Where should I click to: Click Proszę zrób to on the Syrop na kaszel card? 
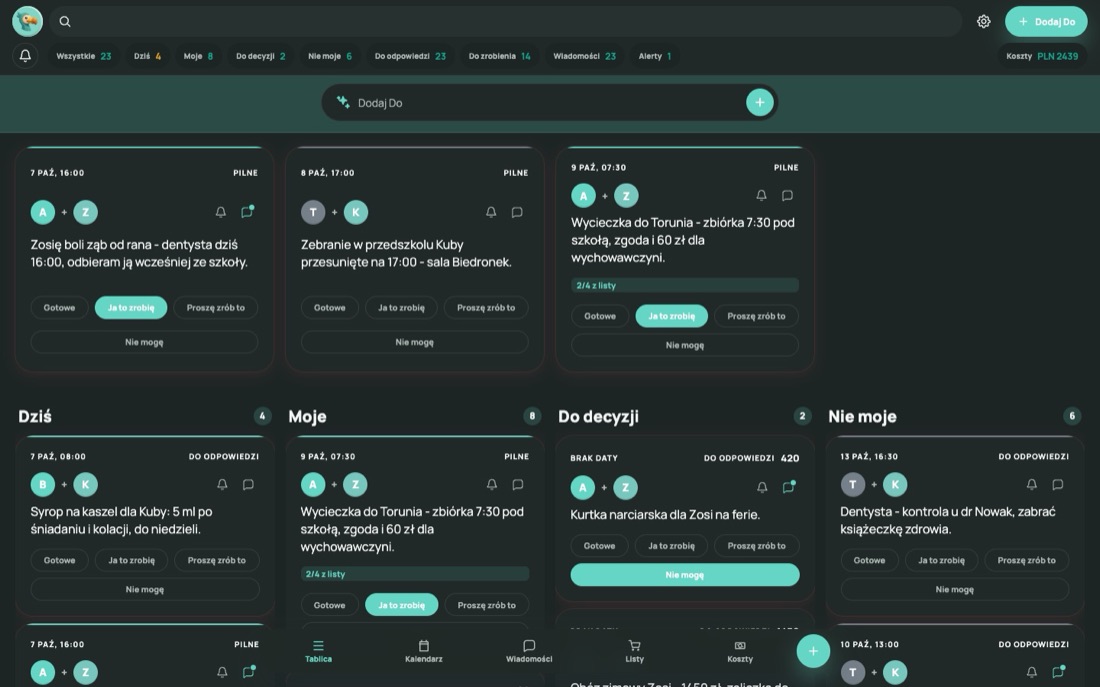(x=217, y=560)
